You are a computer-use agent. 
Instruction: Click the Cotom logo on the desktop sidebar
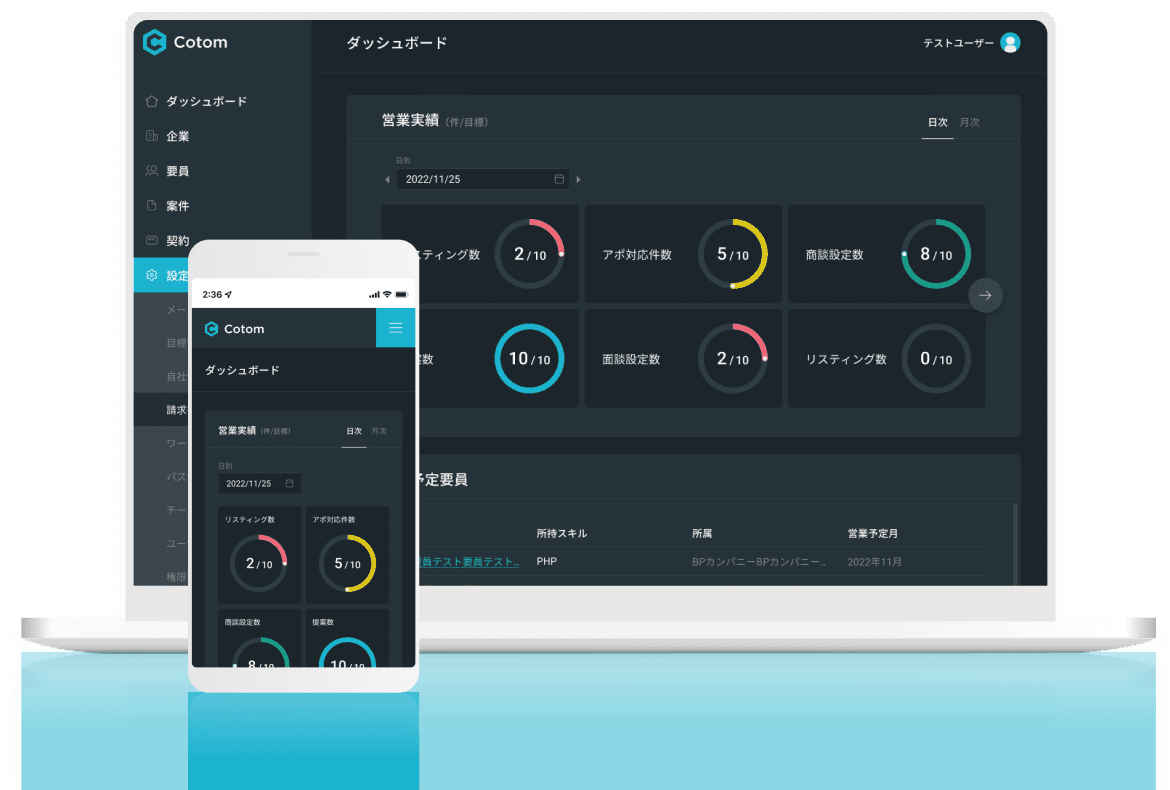(185, 43)
